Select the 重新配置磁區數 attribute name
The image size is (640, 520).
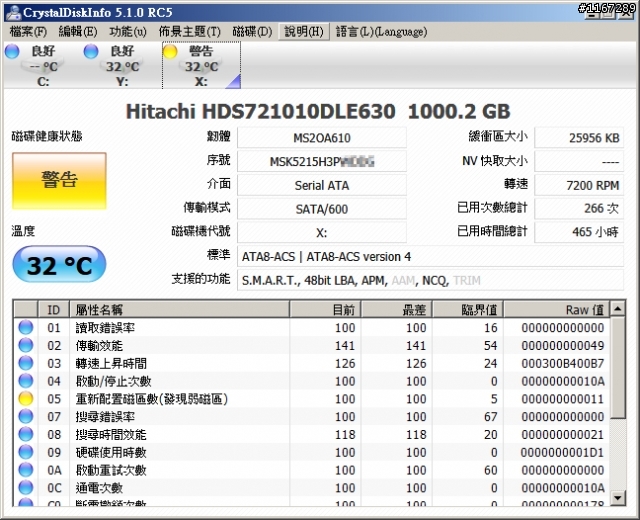coord(151,399)
